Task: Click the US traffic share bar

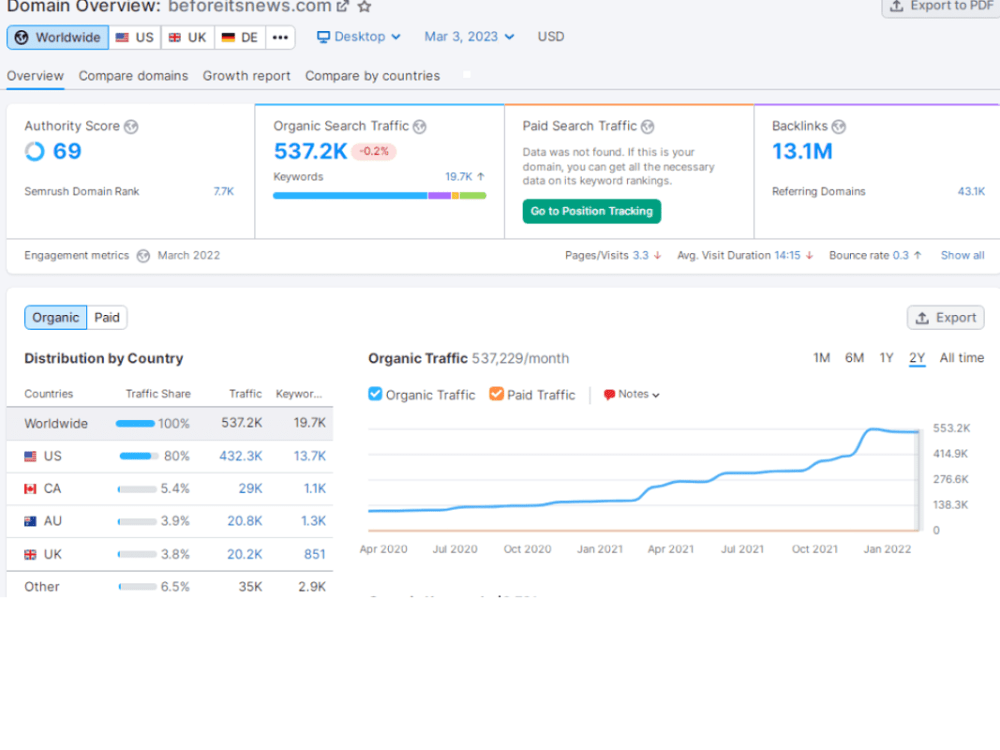Action: coord(138,457)
